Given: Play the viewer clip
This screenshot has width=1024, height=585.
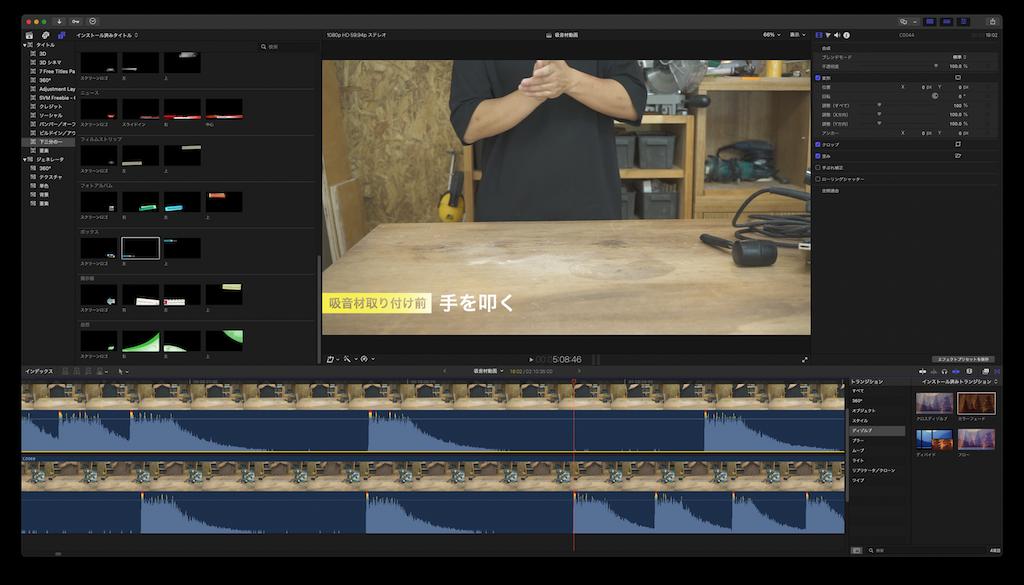Looking at the screenshot, I should click(x=531, y=359).
